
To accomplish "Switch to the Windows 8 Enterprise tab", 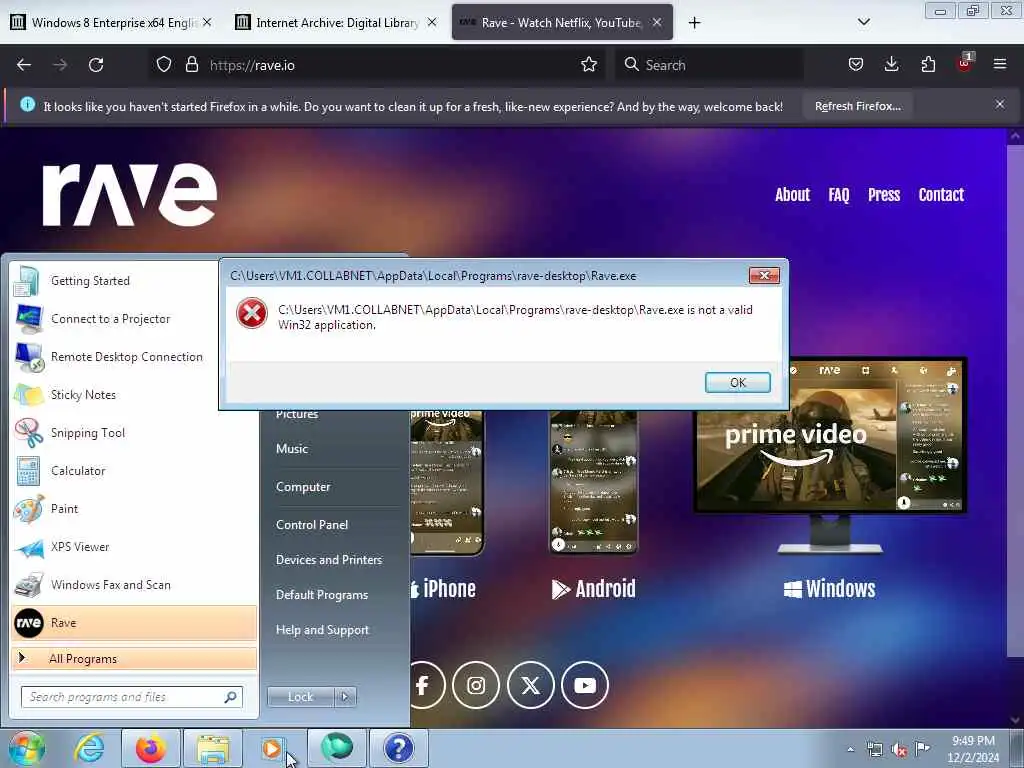I will pos(112,23).
